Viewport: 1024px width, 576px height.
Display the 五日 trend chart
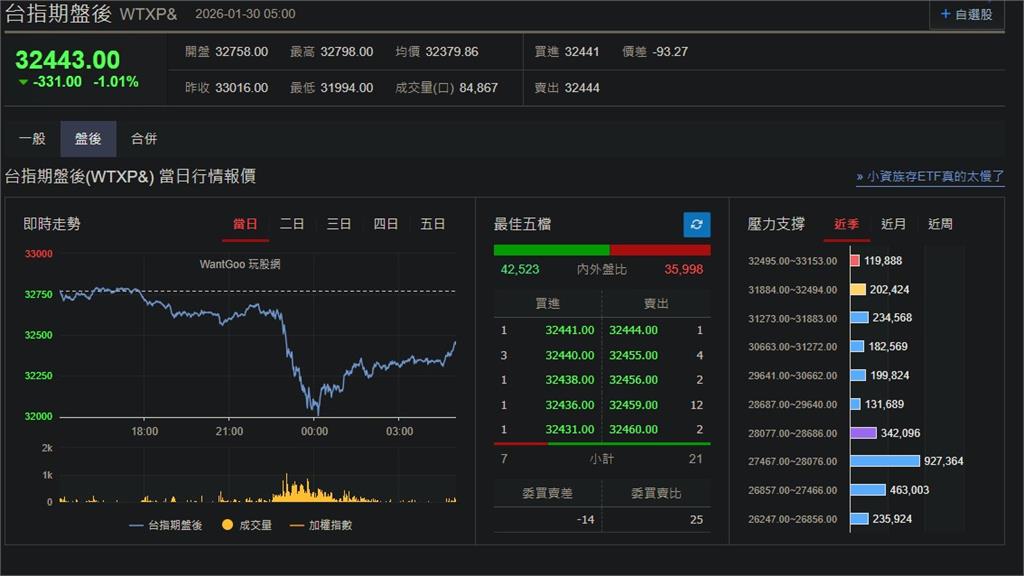[432, 224]
